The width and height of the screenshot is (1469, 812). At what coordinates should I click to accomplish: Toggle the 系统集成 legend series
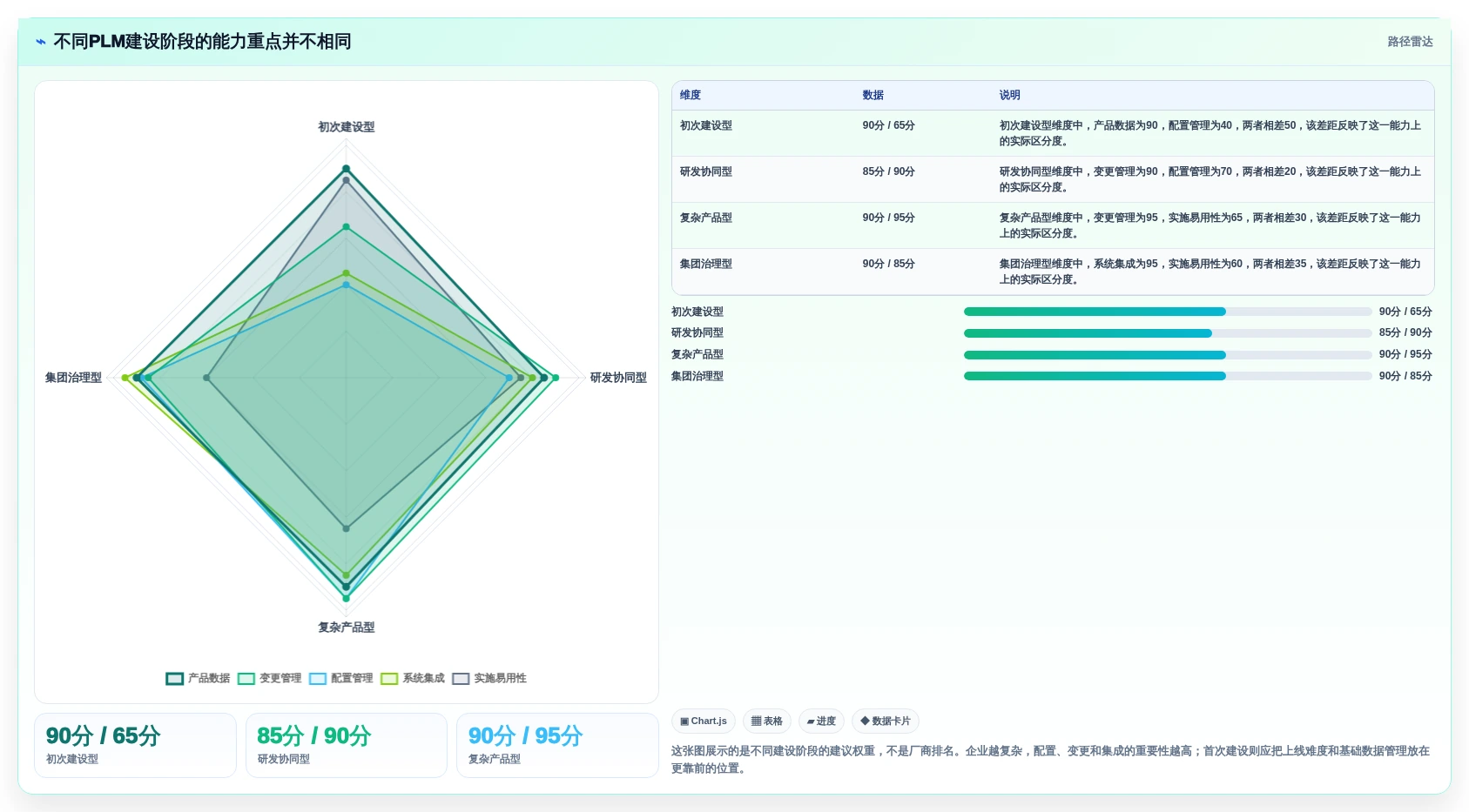412,678
